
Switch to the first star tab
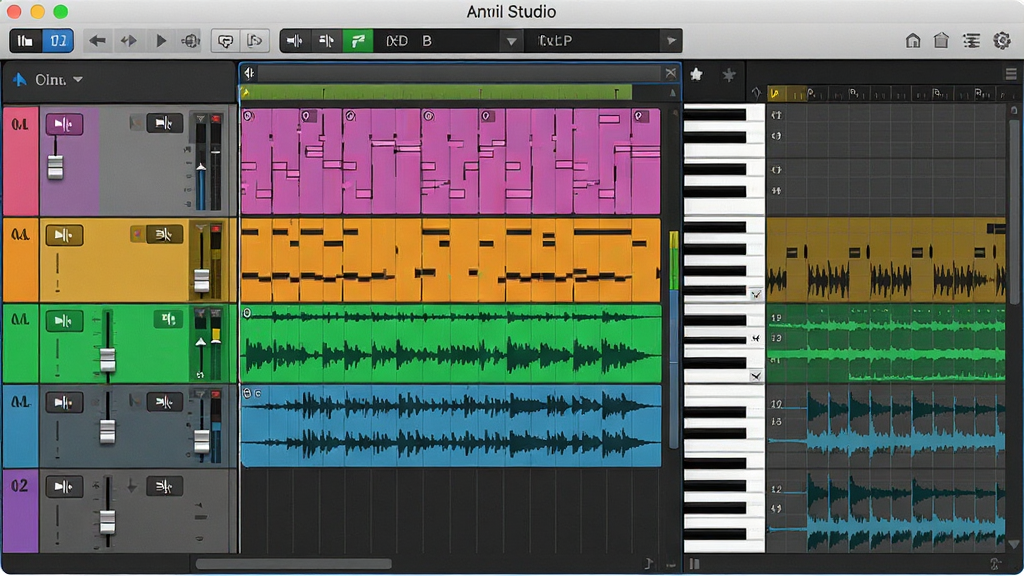(696, 74)
